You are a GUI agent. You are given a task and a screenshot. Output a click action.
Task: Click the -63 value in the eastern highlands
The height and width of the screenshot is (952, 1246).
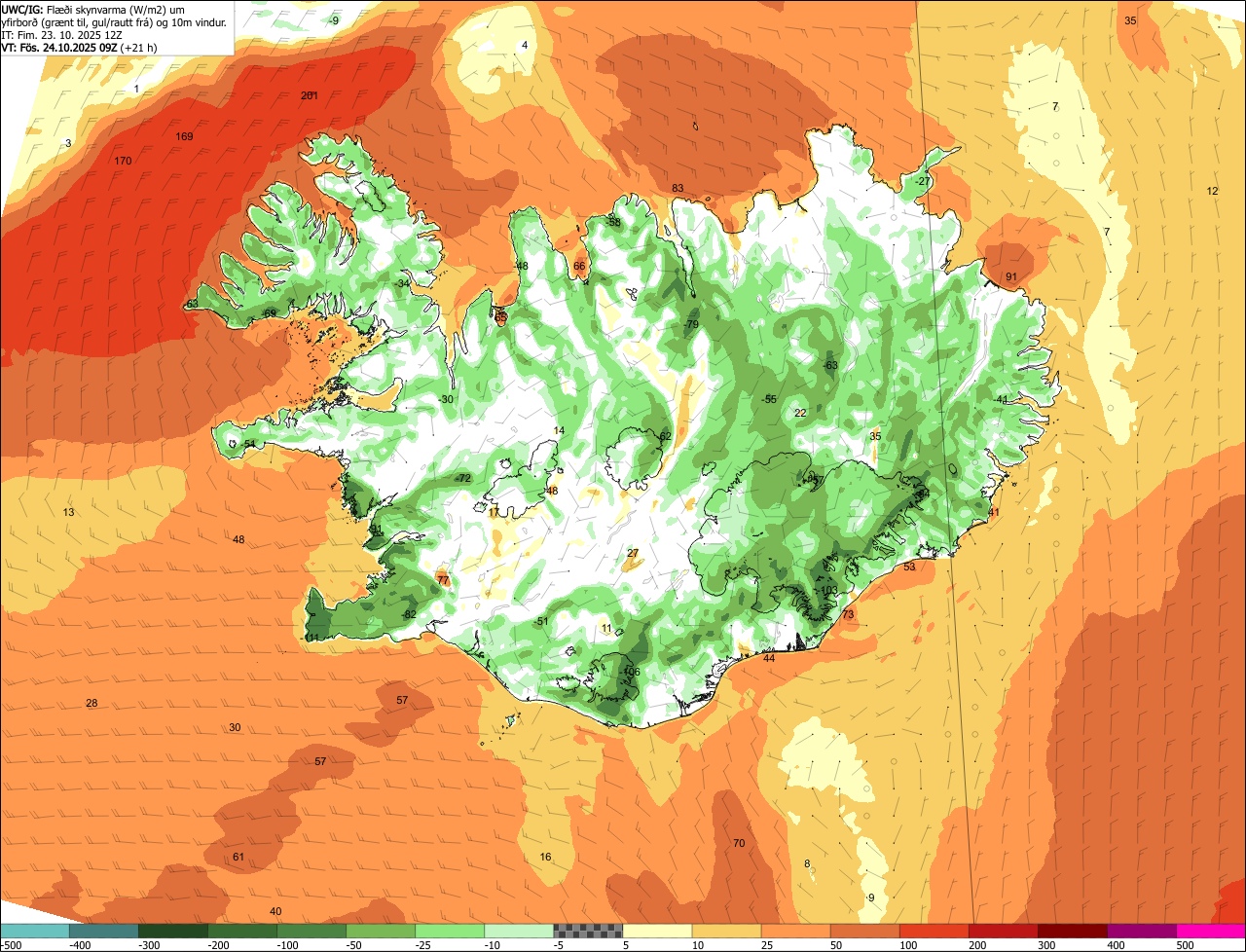pos(830,365)
